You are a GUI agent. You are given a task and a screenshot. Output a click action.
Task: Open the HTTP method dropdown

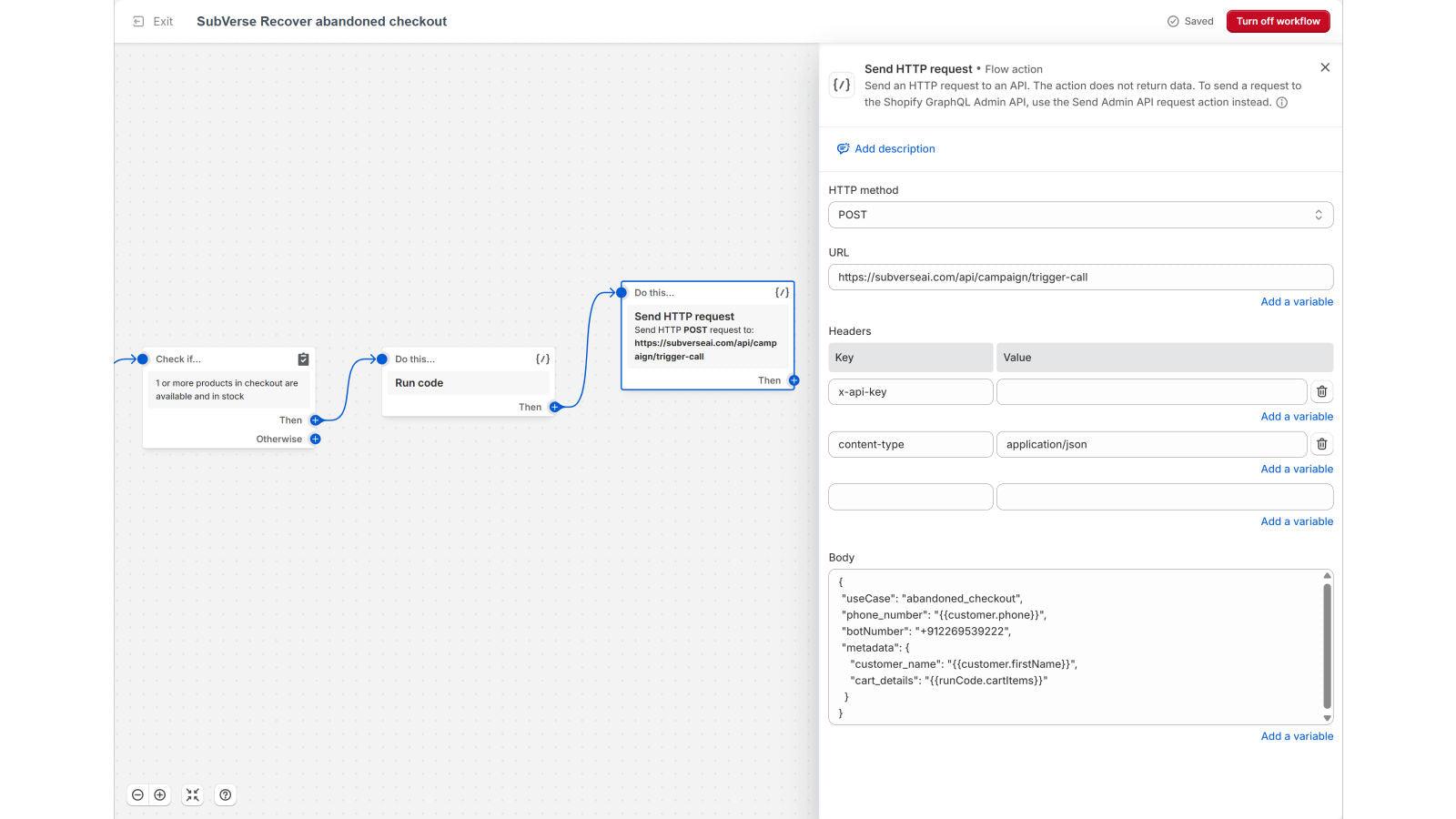(x=1080, y=214)
